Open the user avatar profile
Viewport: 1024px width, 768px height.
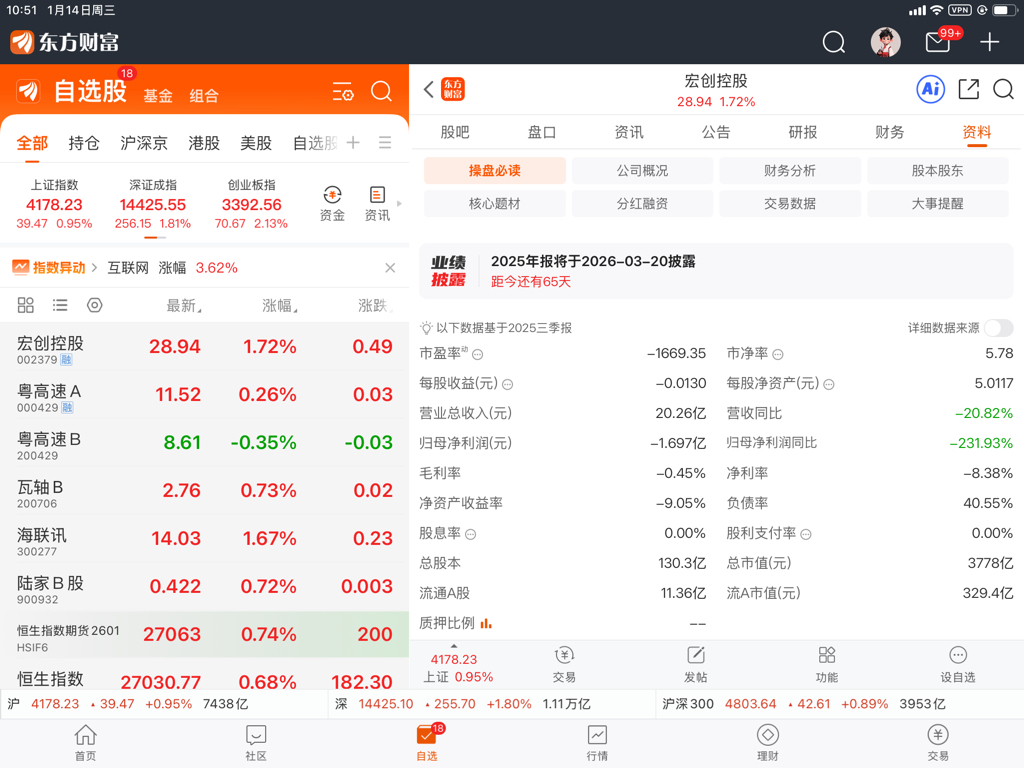[x=886, y=42]
